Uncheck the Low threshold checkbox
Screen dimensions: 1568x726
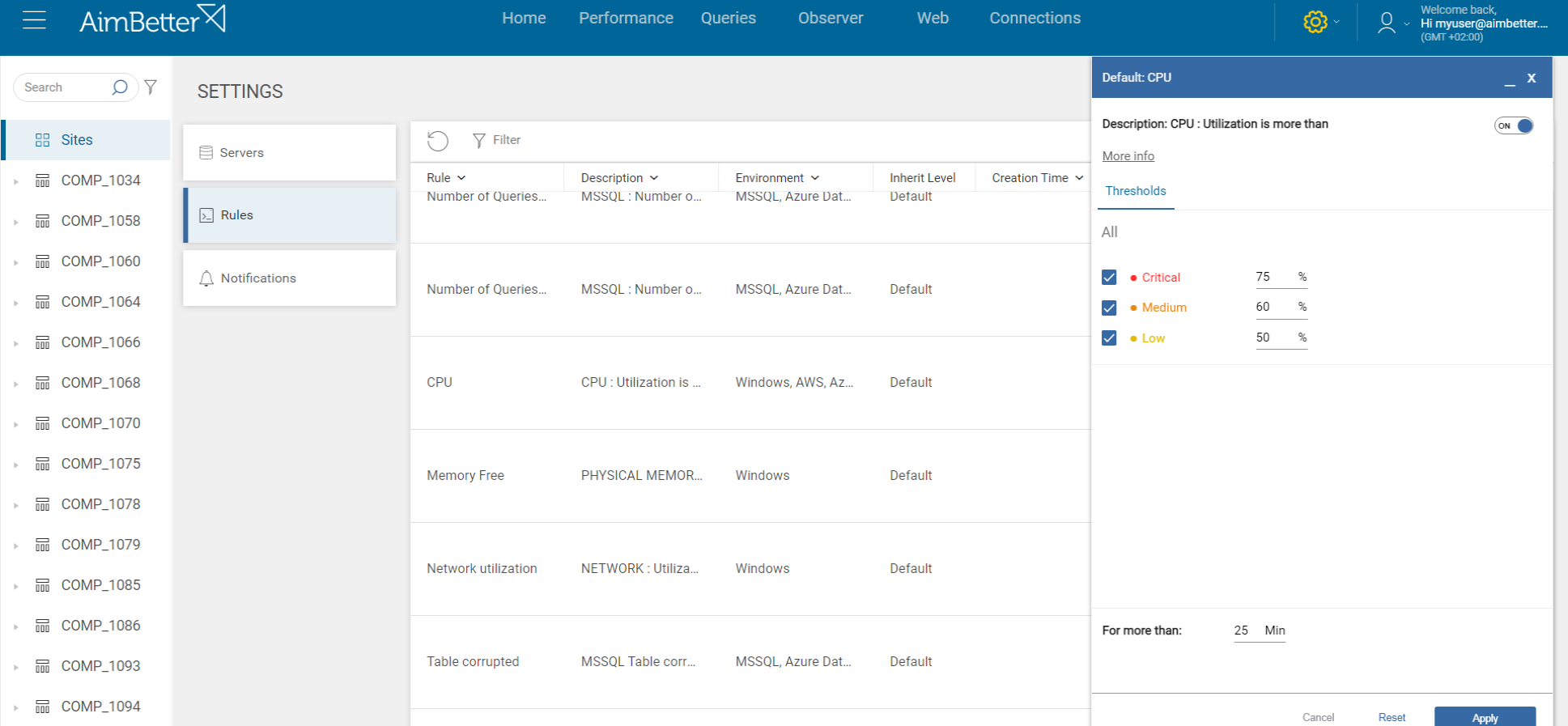tap(1109, 338)
